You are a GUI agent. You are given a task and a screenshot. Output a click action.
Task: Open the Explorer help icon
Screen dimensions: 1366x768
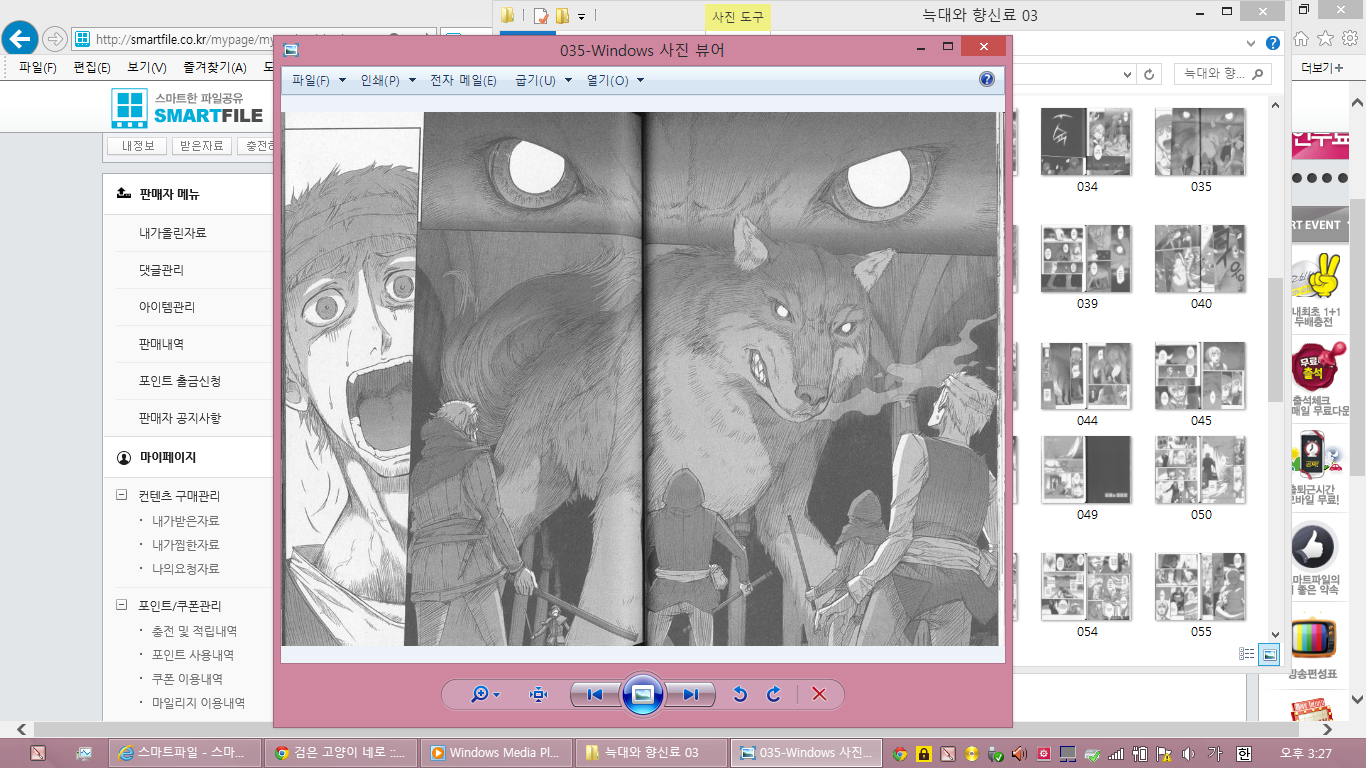1273,43
